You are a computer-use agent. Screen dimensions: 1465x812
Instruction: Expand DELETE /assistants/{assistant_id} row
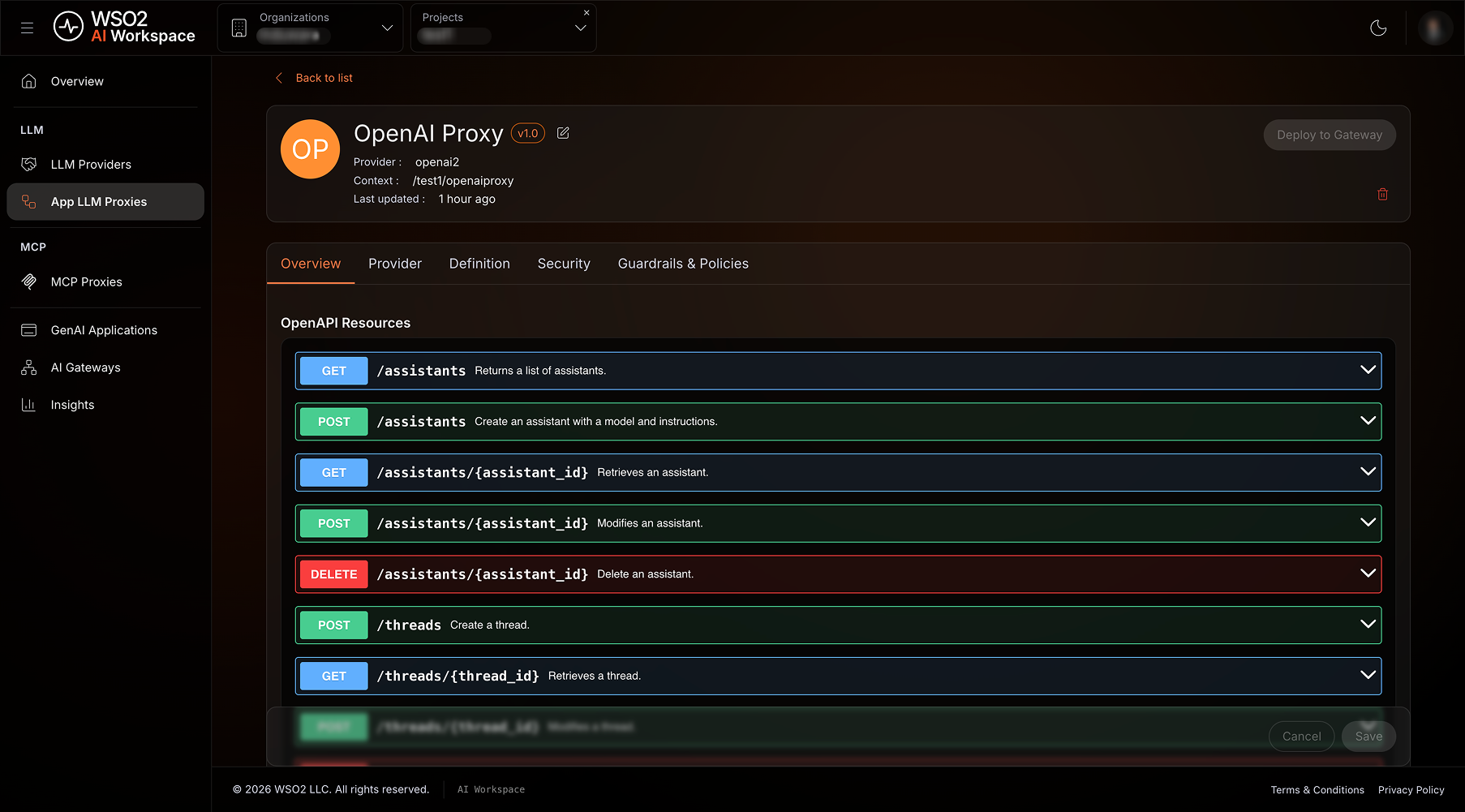click(838, 574)
